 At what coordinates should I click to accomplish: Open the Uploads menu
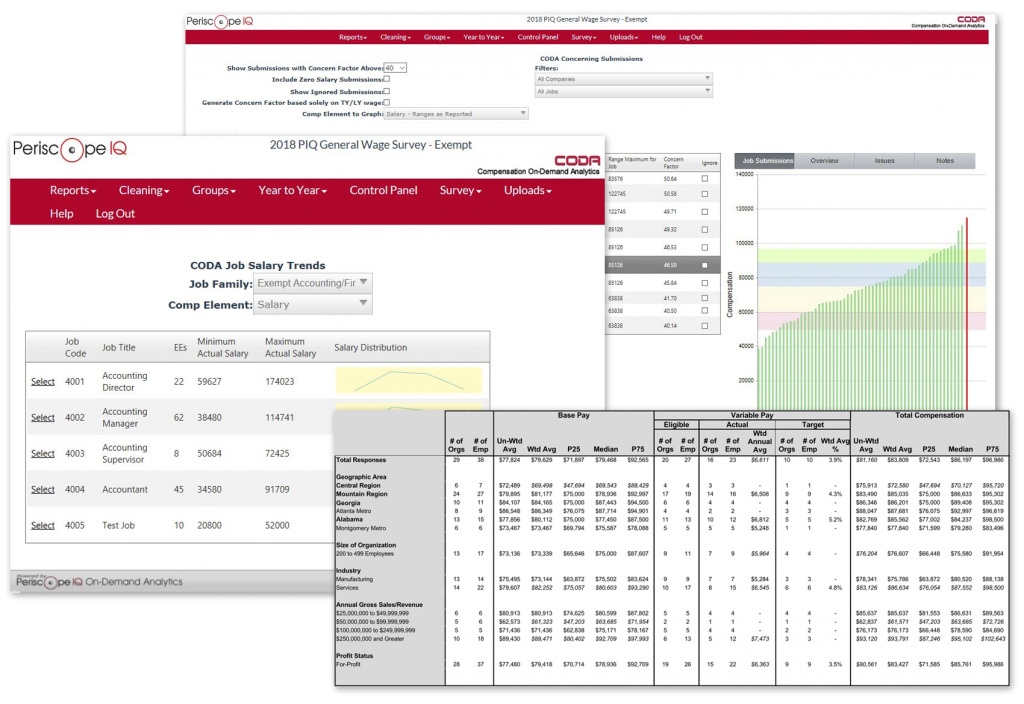pos(527,190)
